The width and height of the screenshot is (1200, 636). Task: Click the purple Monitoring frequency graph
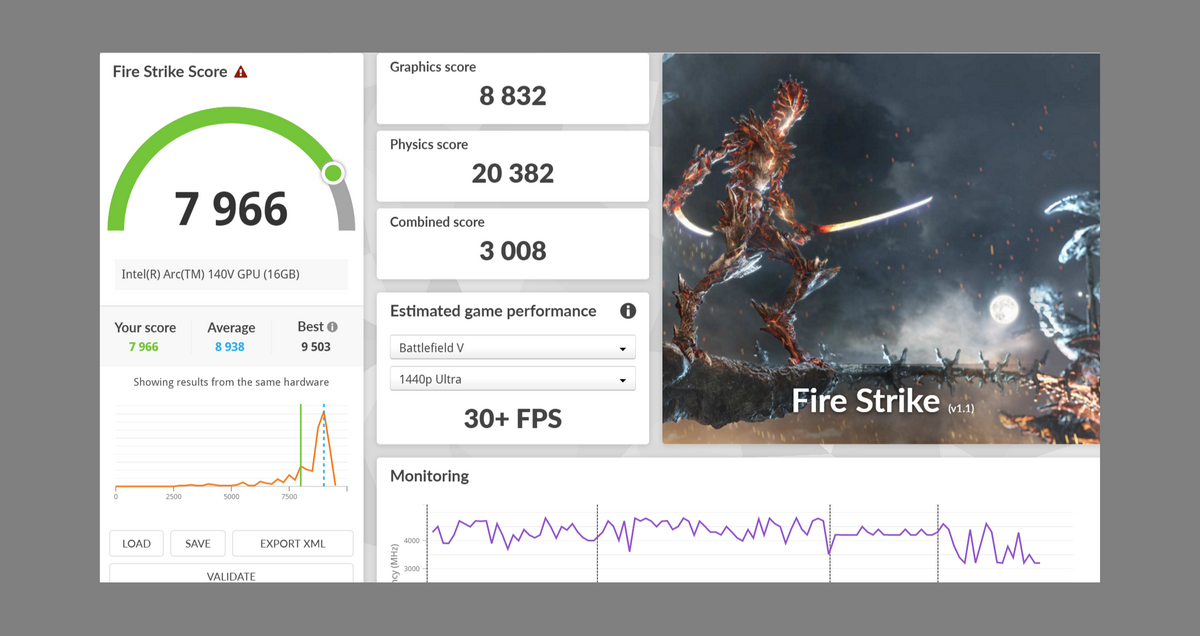click(x=736, y=541)
